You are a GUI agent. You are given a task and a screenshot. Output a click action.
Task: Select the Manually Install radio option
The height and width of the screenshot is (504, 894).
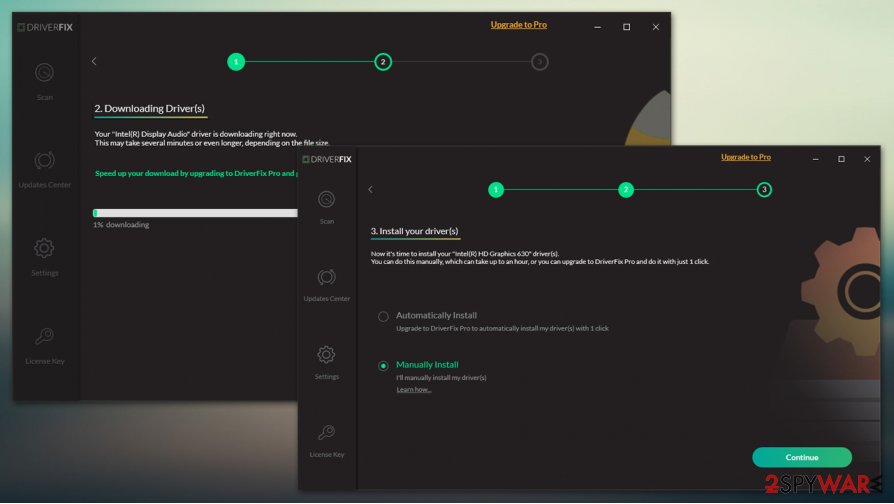[383, 365]
